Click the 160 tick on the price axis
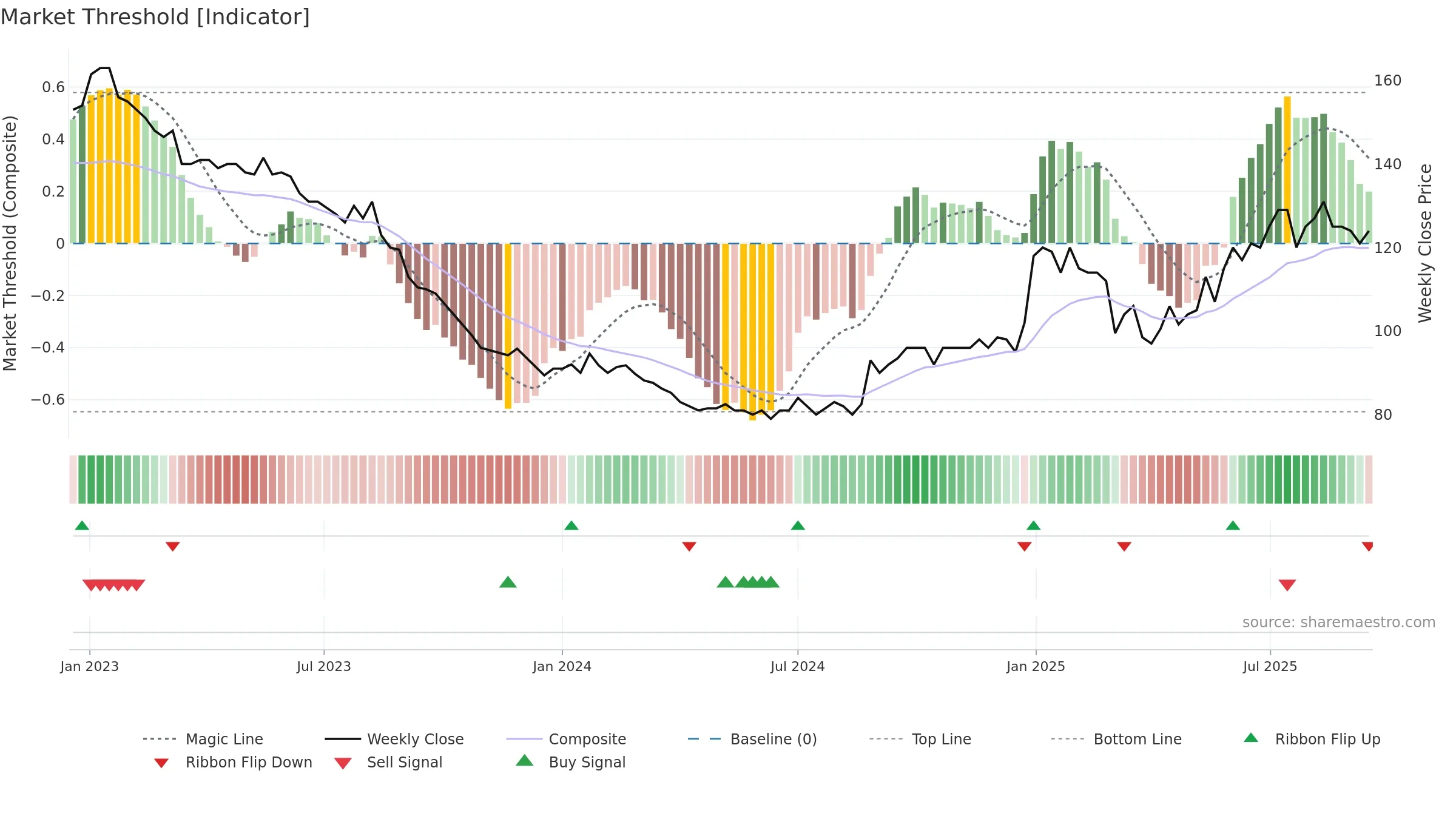 pos(1388,81)
